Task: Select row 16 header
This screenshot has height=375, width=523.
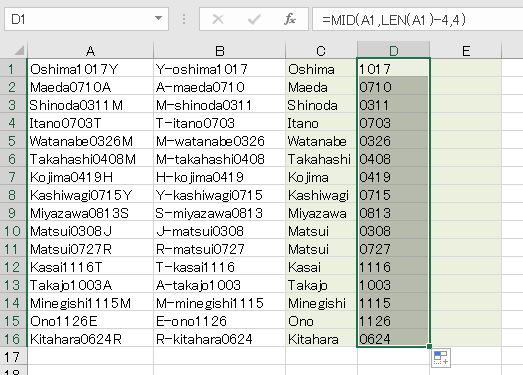Action: [x=13, y=339]
